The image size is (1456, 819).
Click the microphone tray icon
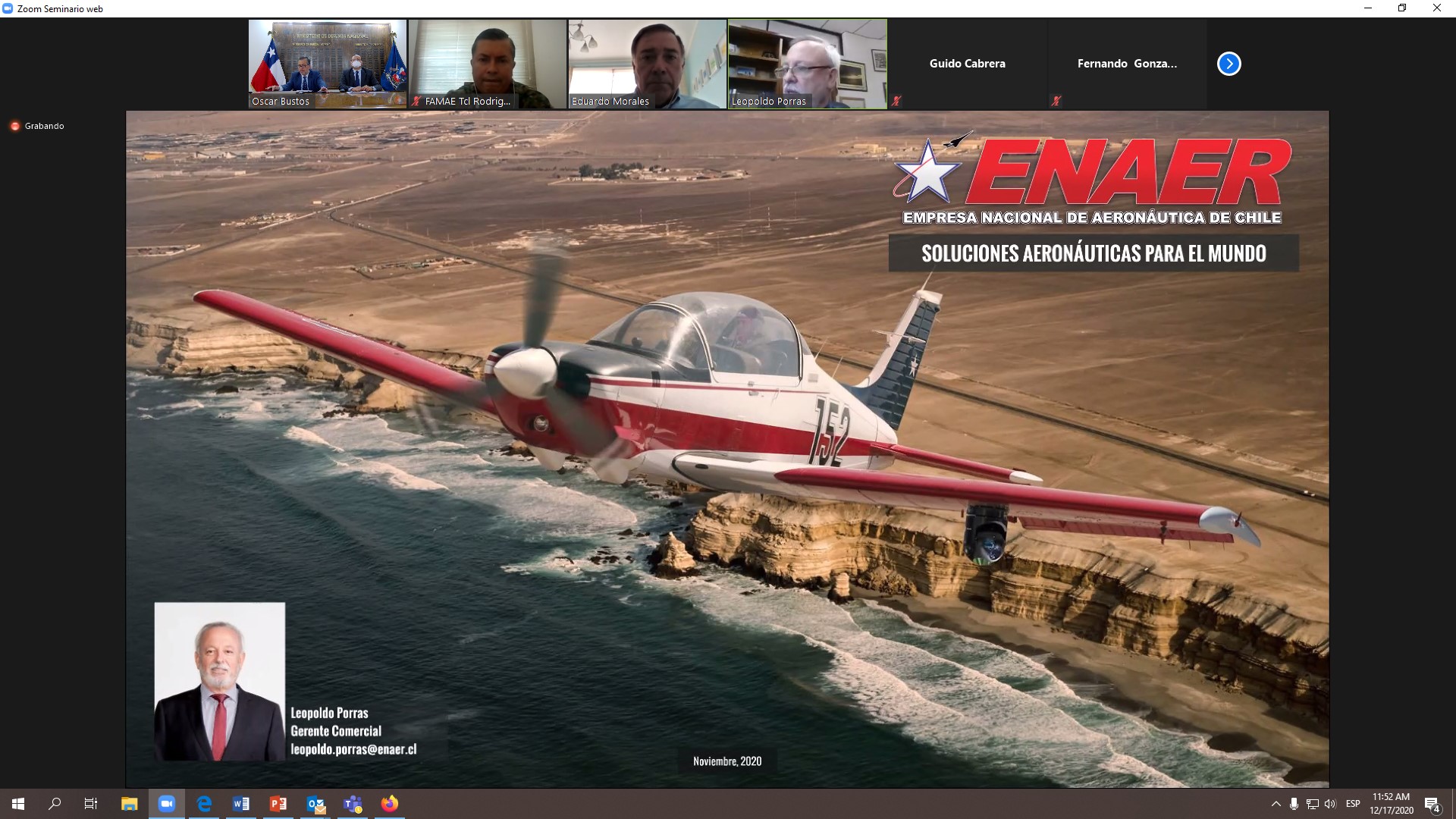1294,804
